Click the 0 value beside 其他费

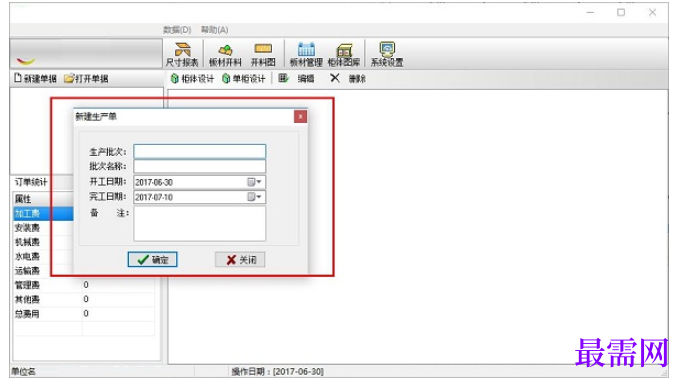[x=86, y=299]
